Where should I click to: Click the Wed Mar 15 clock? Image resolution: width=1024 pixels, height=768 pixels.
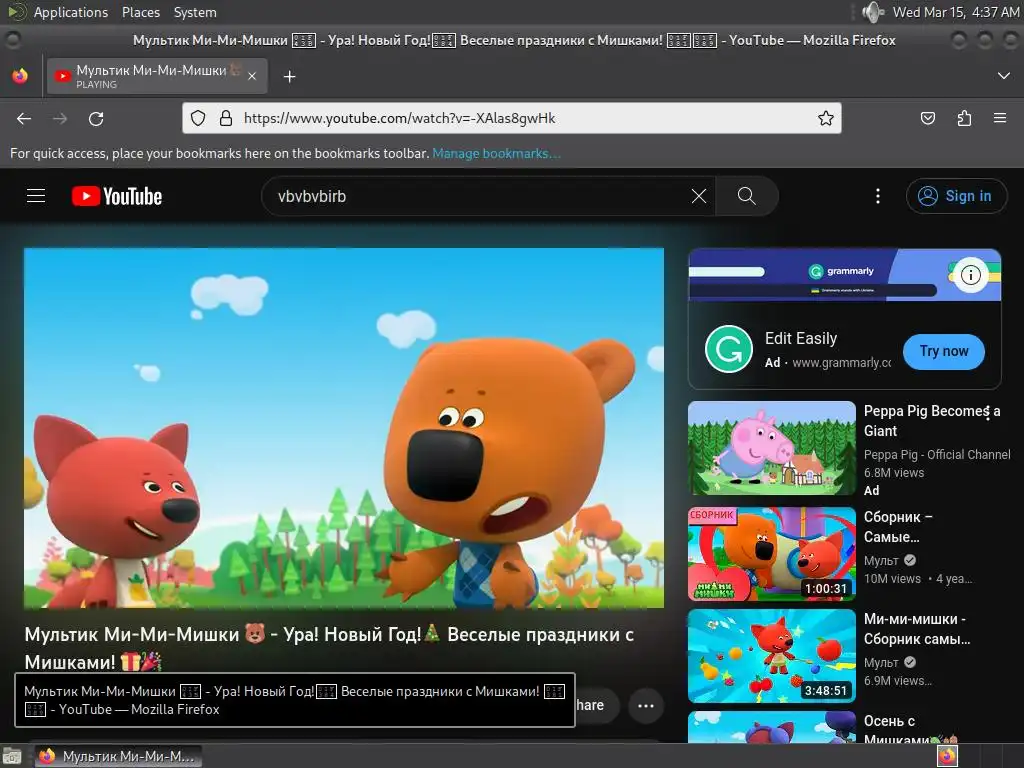955,12
